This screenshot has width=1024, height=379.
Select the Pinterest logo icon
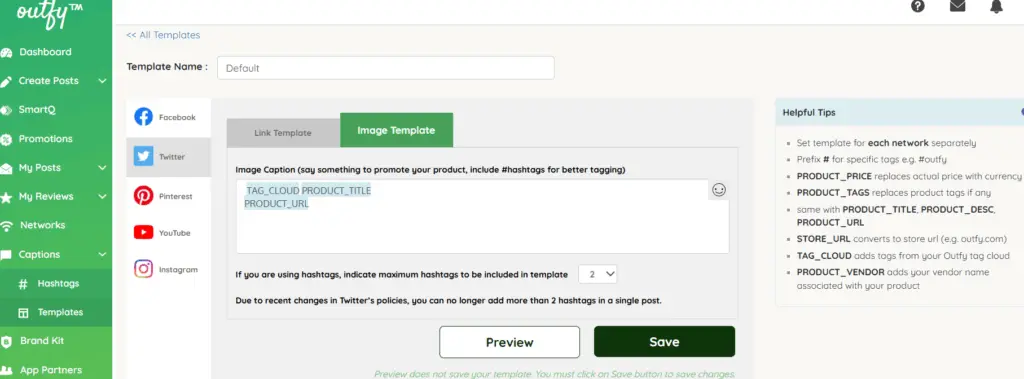(144, 195)
